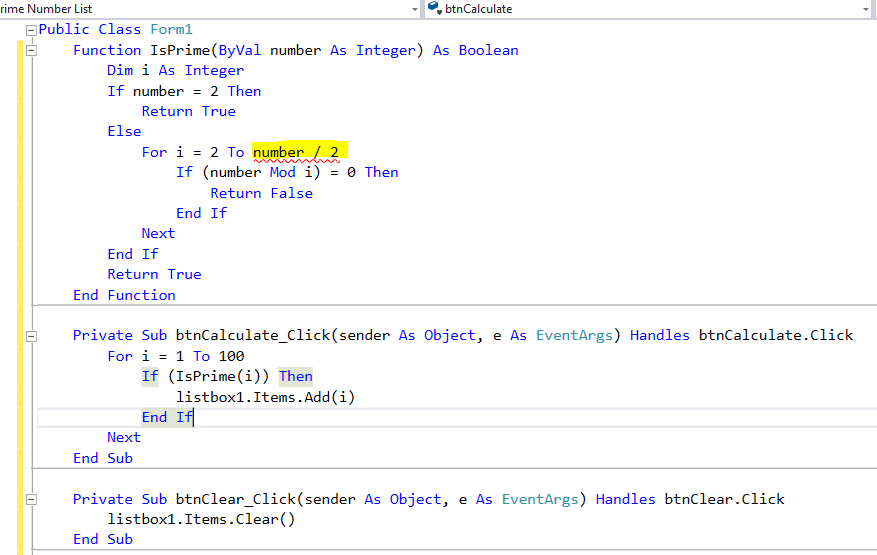This screenshot has width=877, height=555.
Task: Collapse the IsPrime function block
Action: 32,50
